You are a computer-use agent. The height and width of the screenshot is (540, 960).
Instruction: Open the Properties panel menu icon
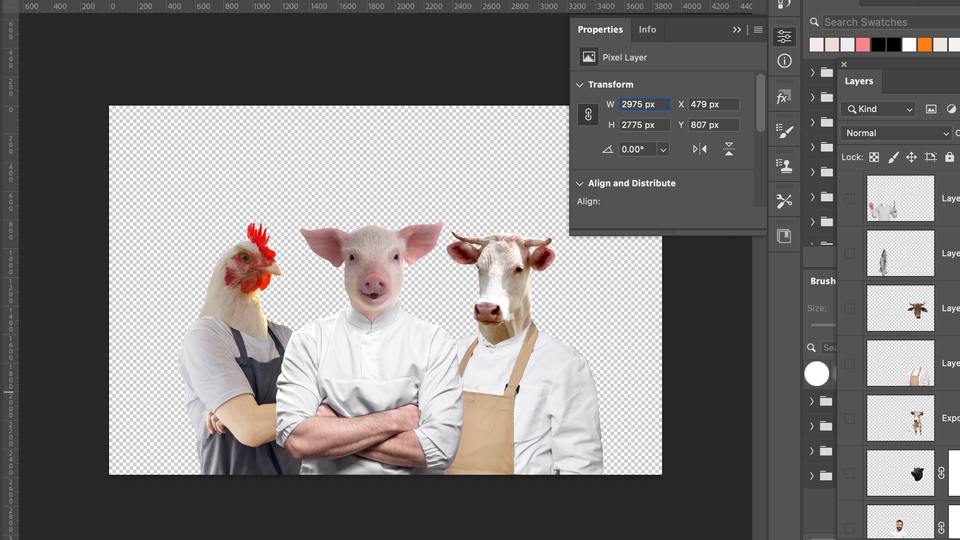pos(758,29)
